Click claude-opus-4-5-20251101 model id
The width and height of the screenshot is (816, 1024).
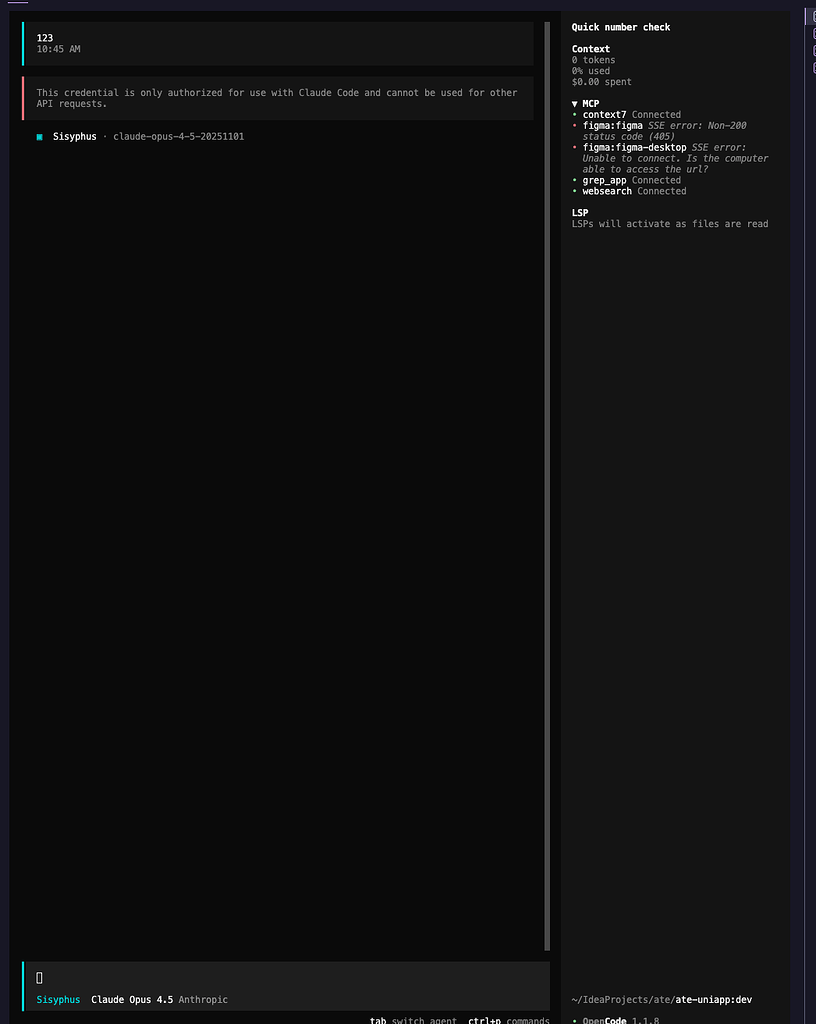pos(178,136)
